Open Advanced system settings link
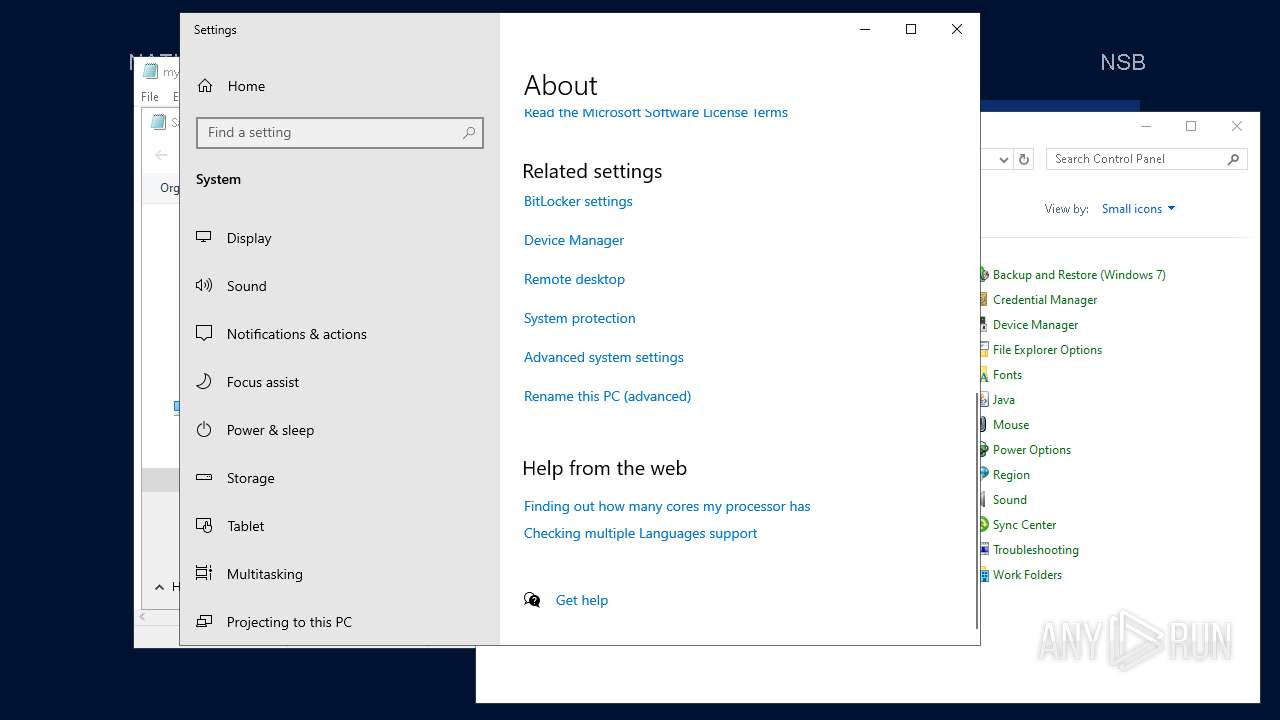The width and height of the screenshot is (1280, 720). (604, 357)
